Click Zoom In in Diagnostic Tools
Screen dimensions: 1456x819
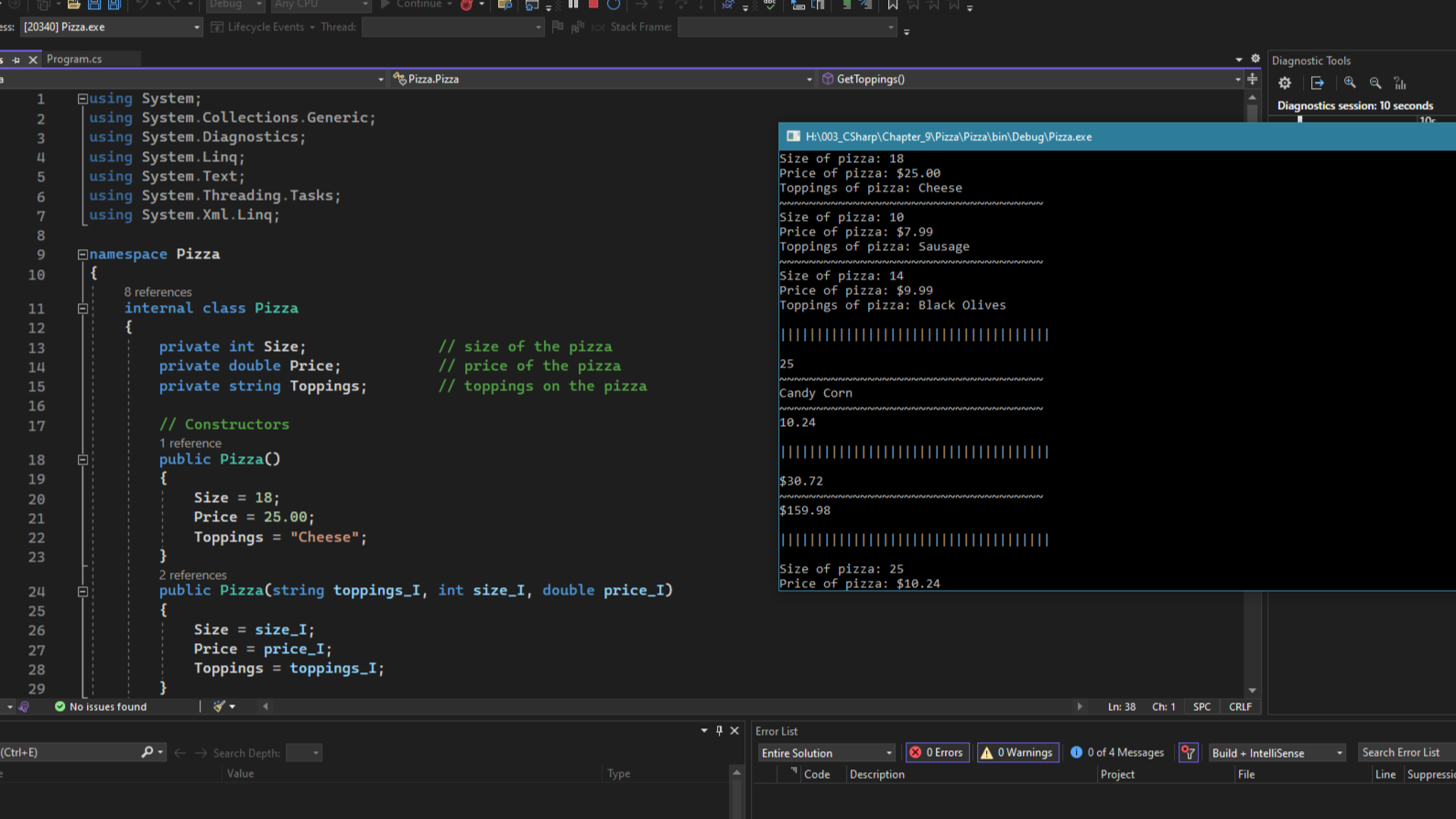pyautogui.click(x=1350, y=83)
